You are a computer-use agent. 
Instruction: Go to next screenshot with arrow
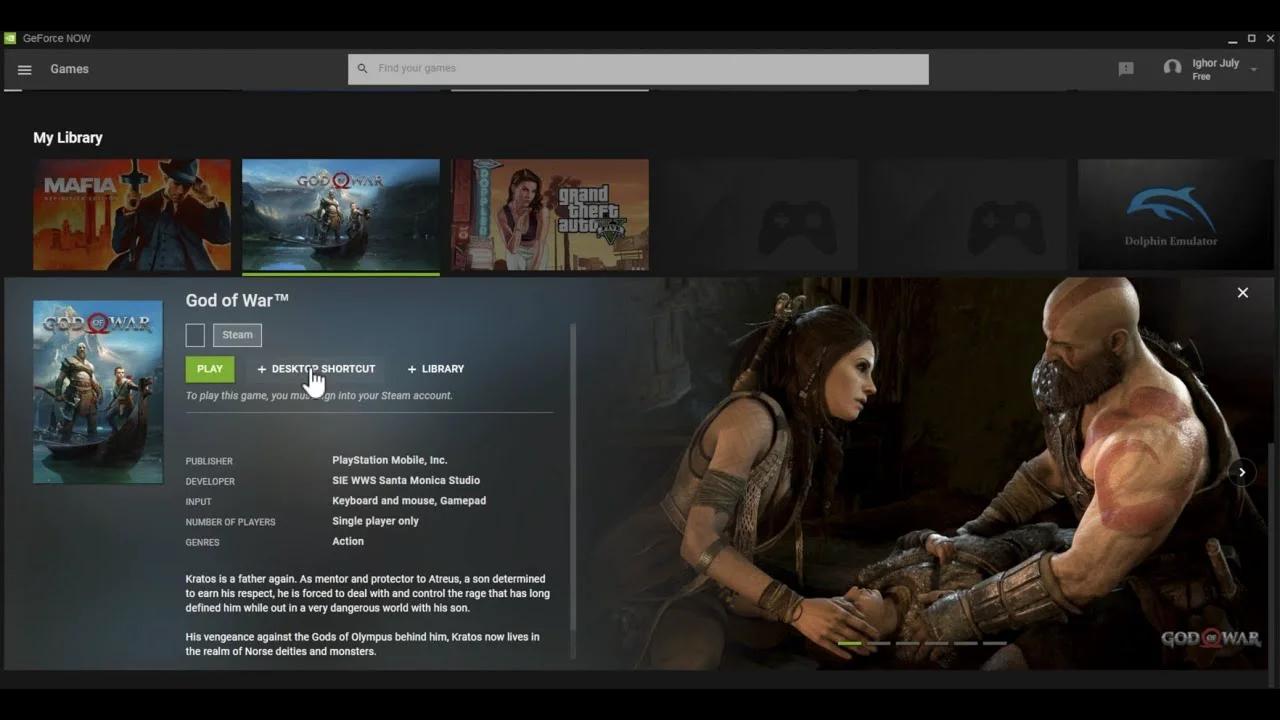(x=1242, y=472)
